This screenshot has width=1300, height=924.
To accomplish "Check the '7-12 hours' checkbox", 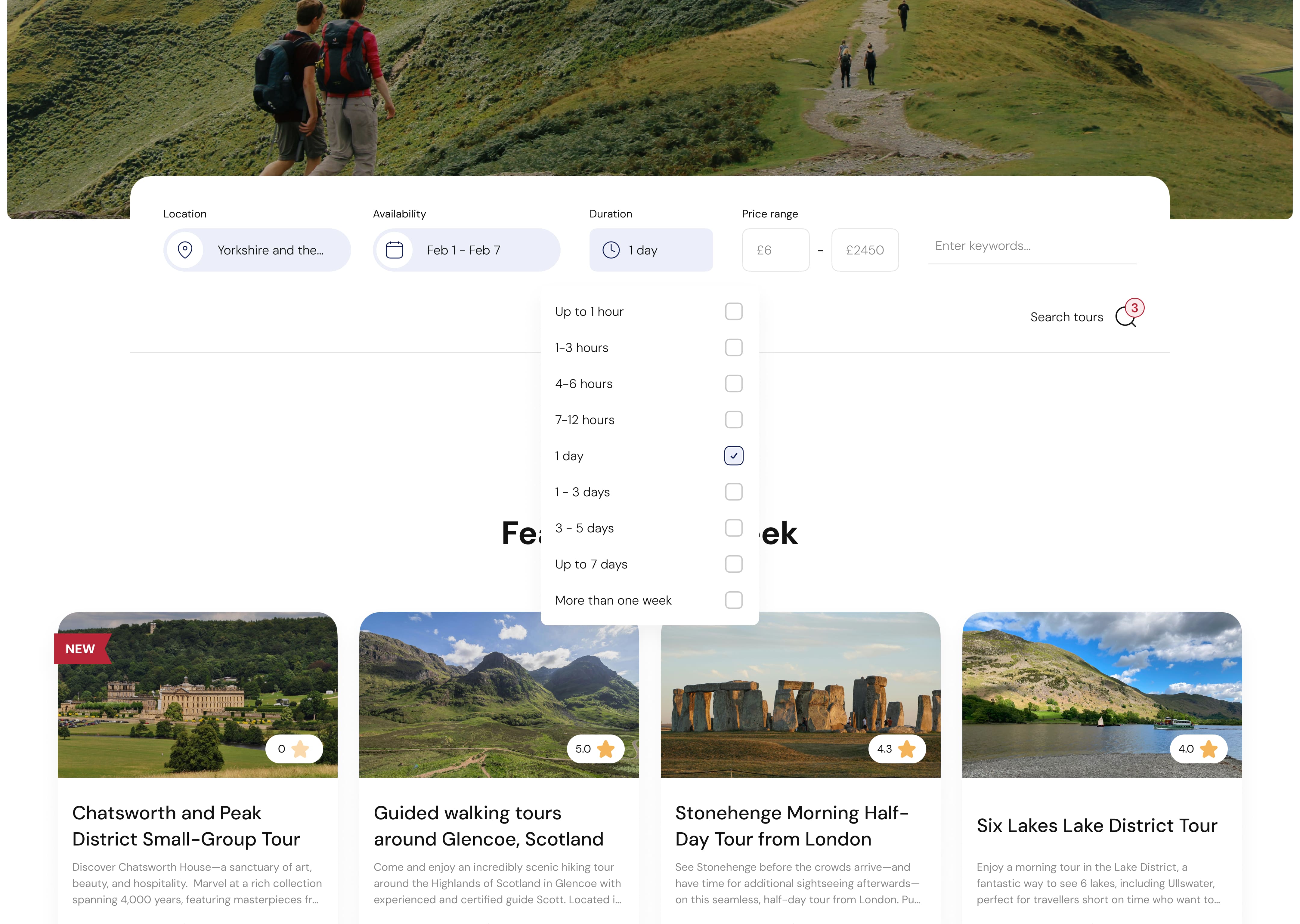I will tap(734, 420).
